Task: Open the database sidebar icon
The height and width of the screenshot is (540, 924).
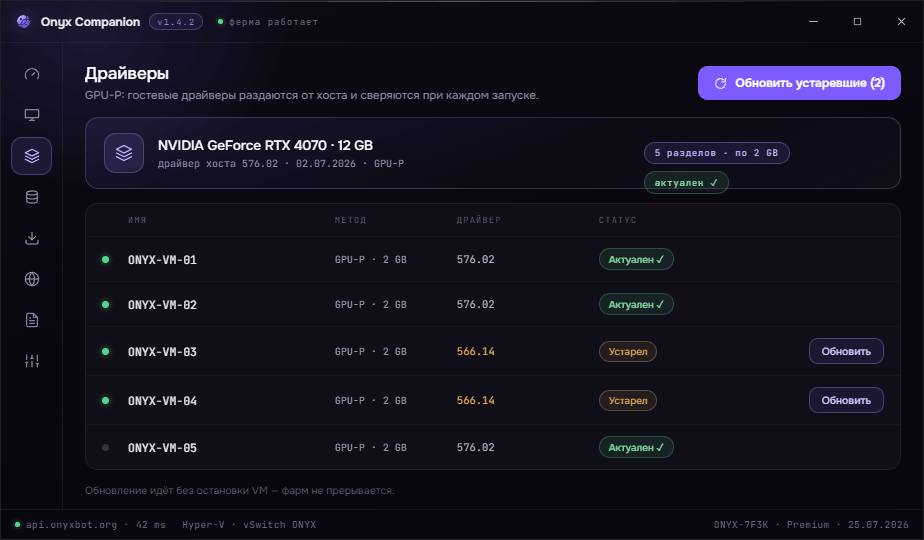Action: coord(32,197)
